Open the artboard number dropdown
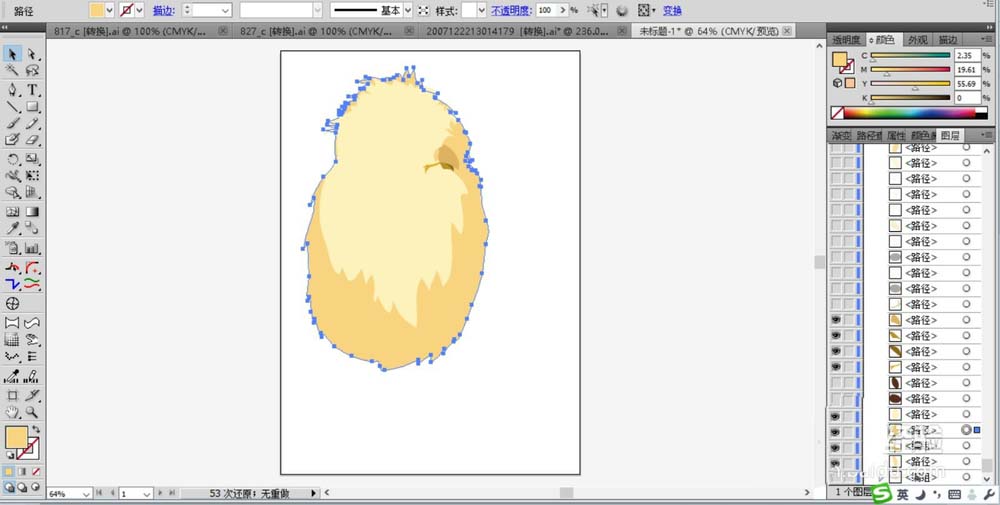This screenshot has height=505, width=1000. click(146, 494)
